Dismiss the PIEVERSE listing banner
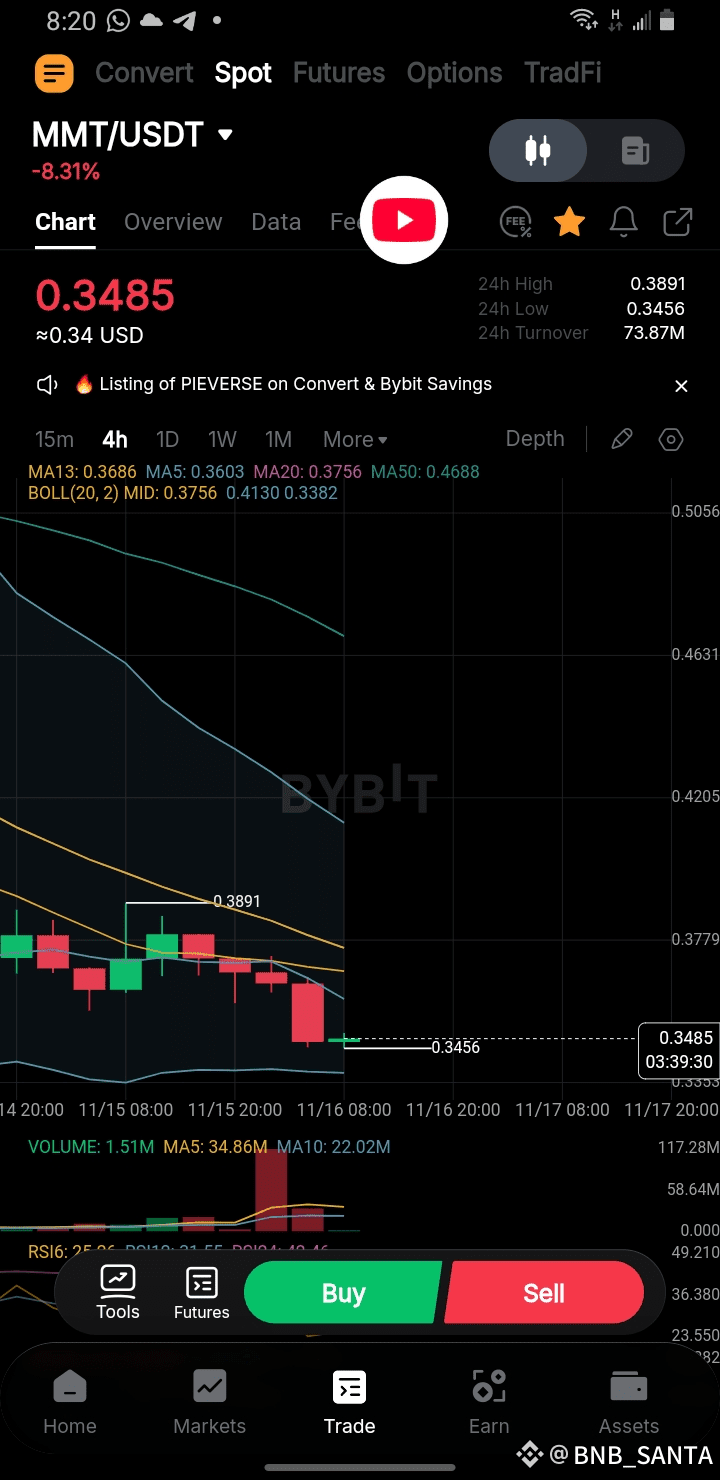720x1480 pixels. tap(681, 386)
